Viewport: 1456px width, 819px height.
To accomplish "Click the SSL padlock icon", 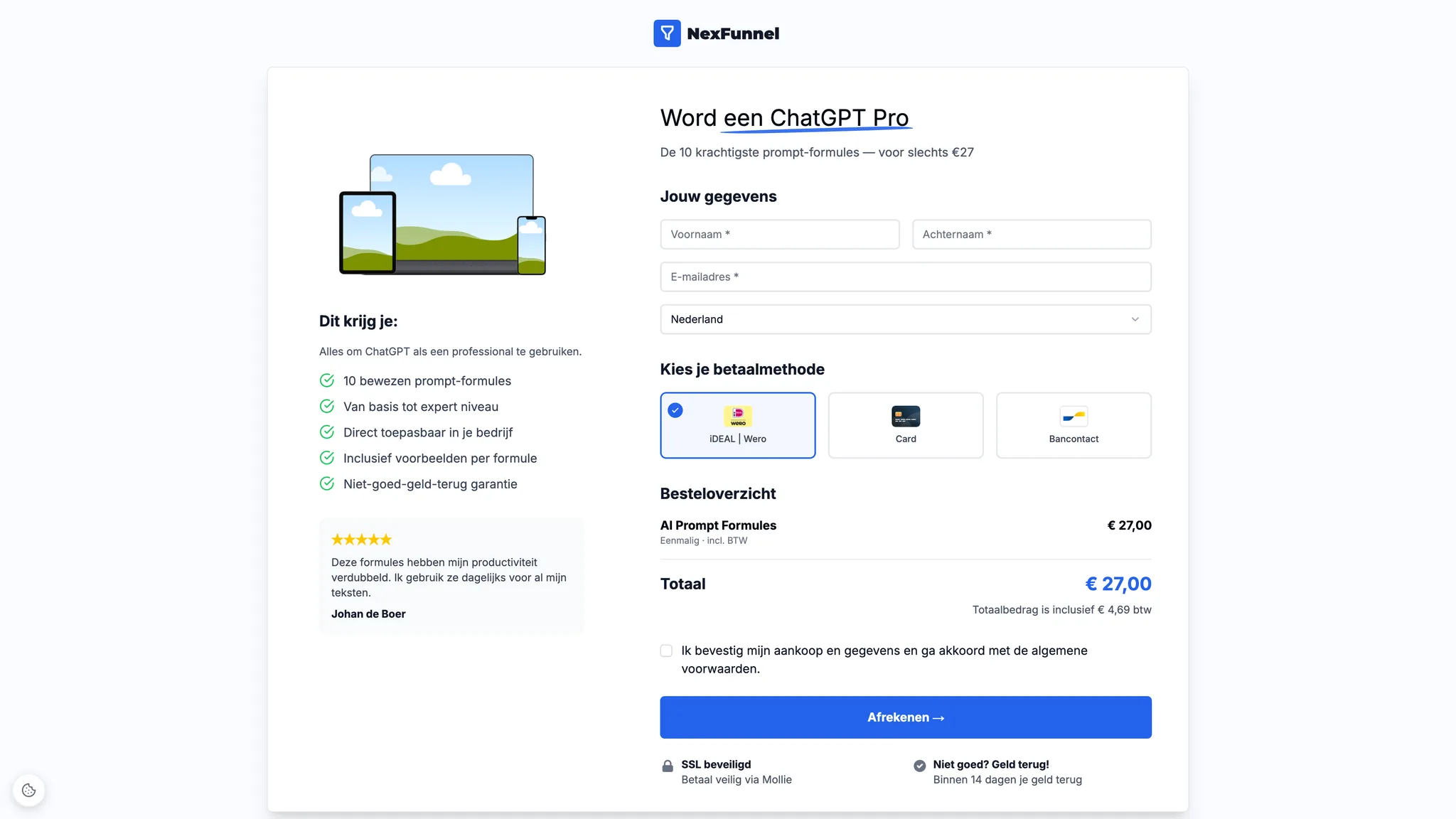I will click(x=668, y=766).
